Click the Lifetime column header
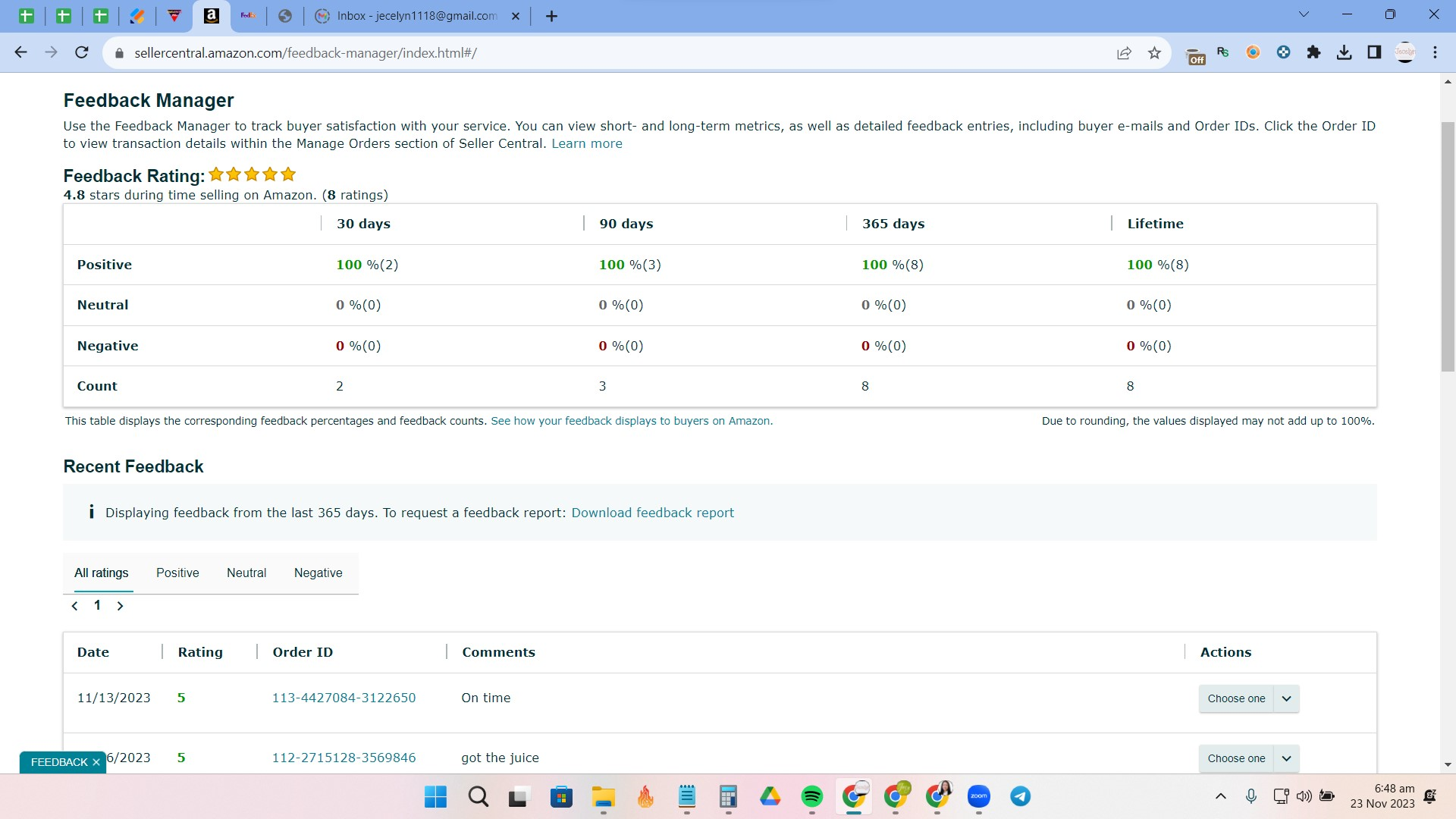1456x819 pixels. 1155,224
